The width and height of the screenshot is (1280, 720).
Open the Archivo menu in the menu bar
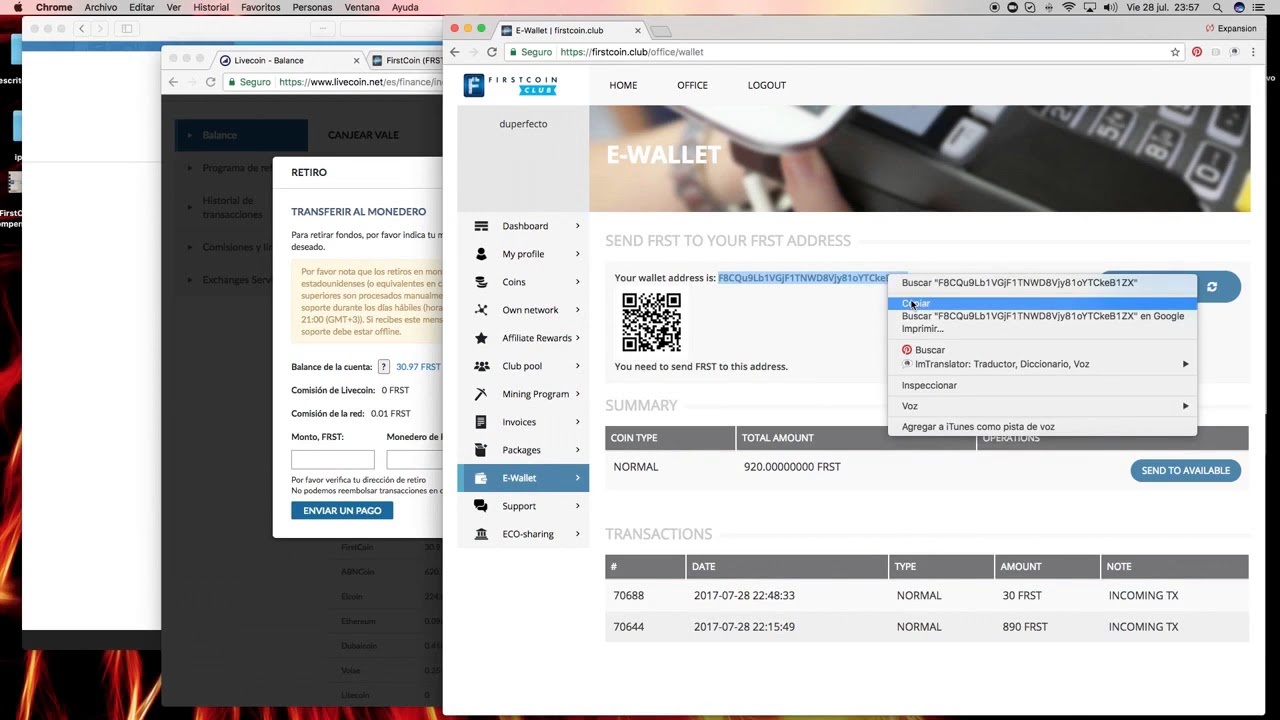click(x=100, y=7)
